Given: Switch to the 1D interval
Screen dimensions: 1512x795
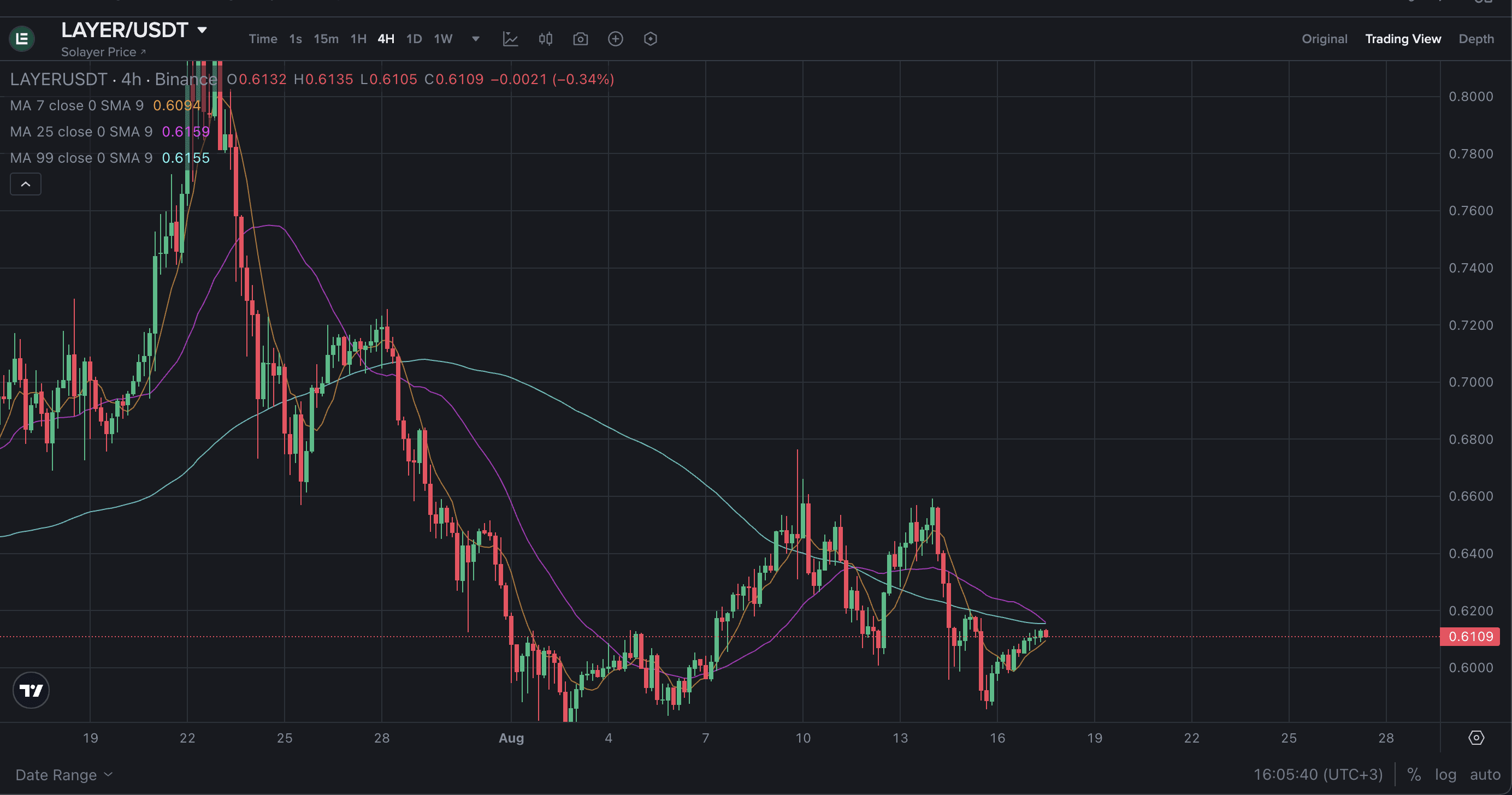Looking at the screenshot, I should tap(414, 39).
